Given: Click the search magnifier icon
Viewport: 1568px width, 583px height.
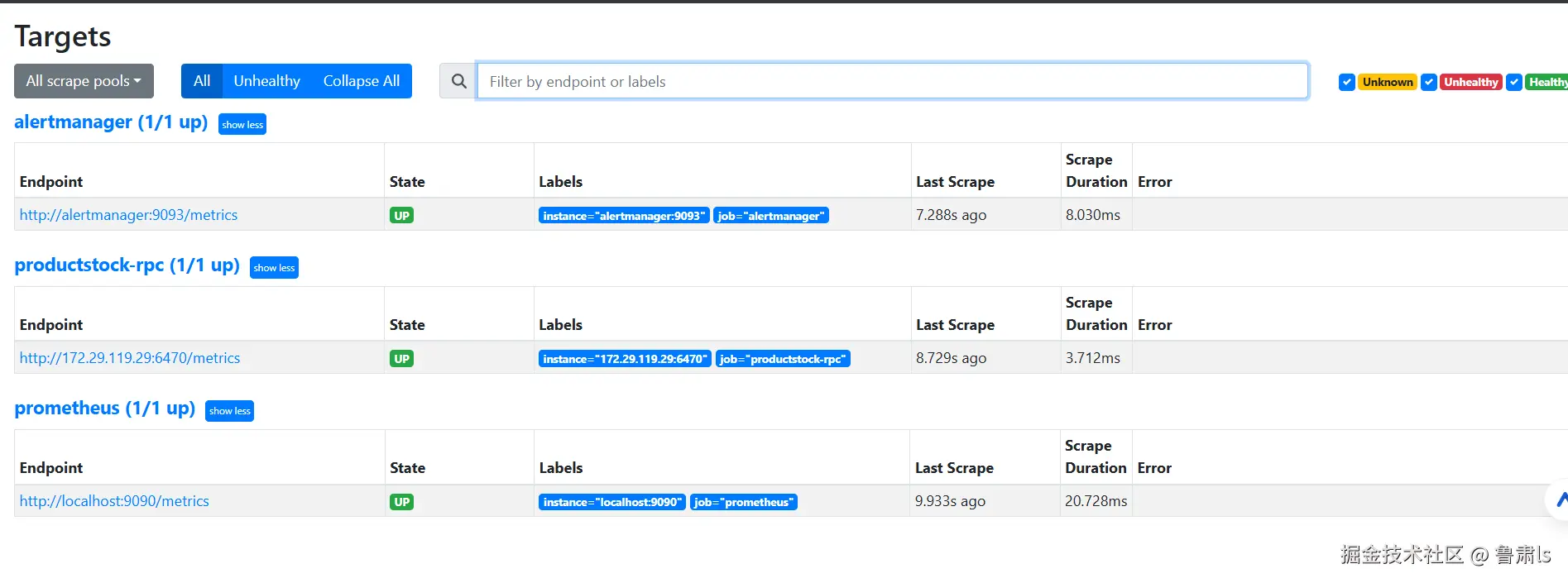Looking at the screenshot, I should click(x=458, y=81).
